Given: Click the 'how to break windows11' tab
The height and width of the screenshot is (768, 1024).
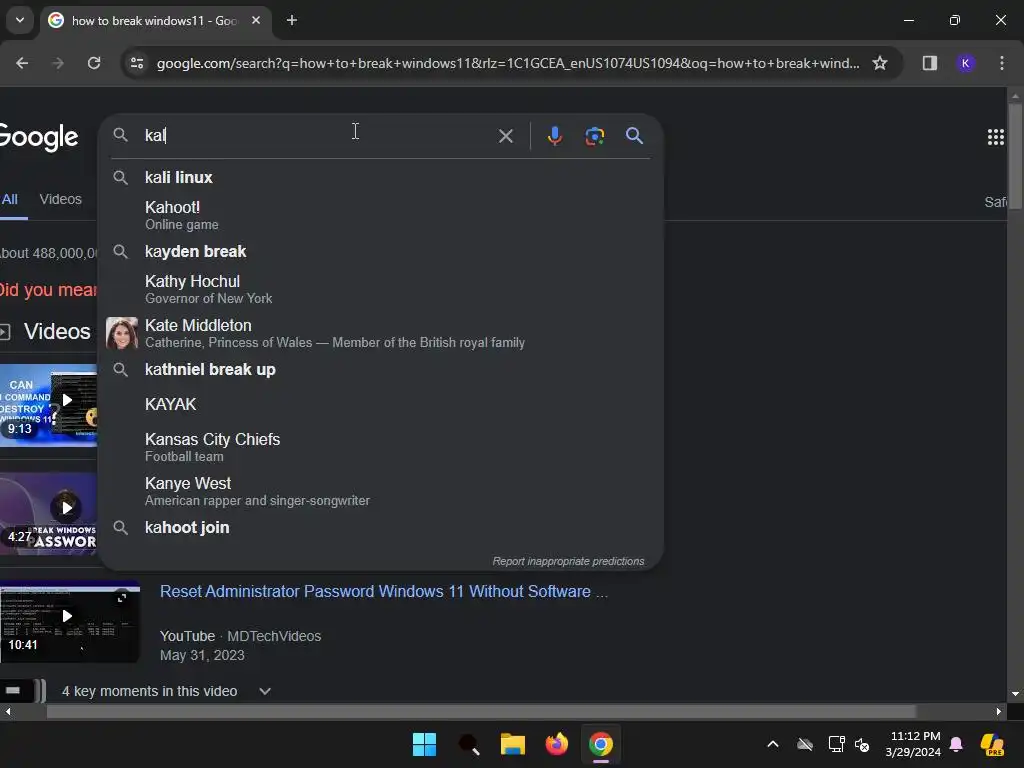Looking at the screenshot, I should point(154,21).
